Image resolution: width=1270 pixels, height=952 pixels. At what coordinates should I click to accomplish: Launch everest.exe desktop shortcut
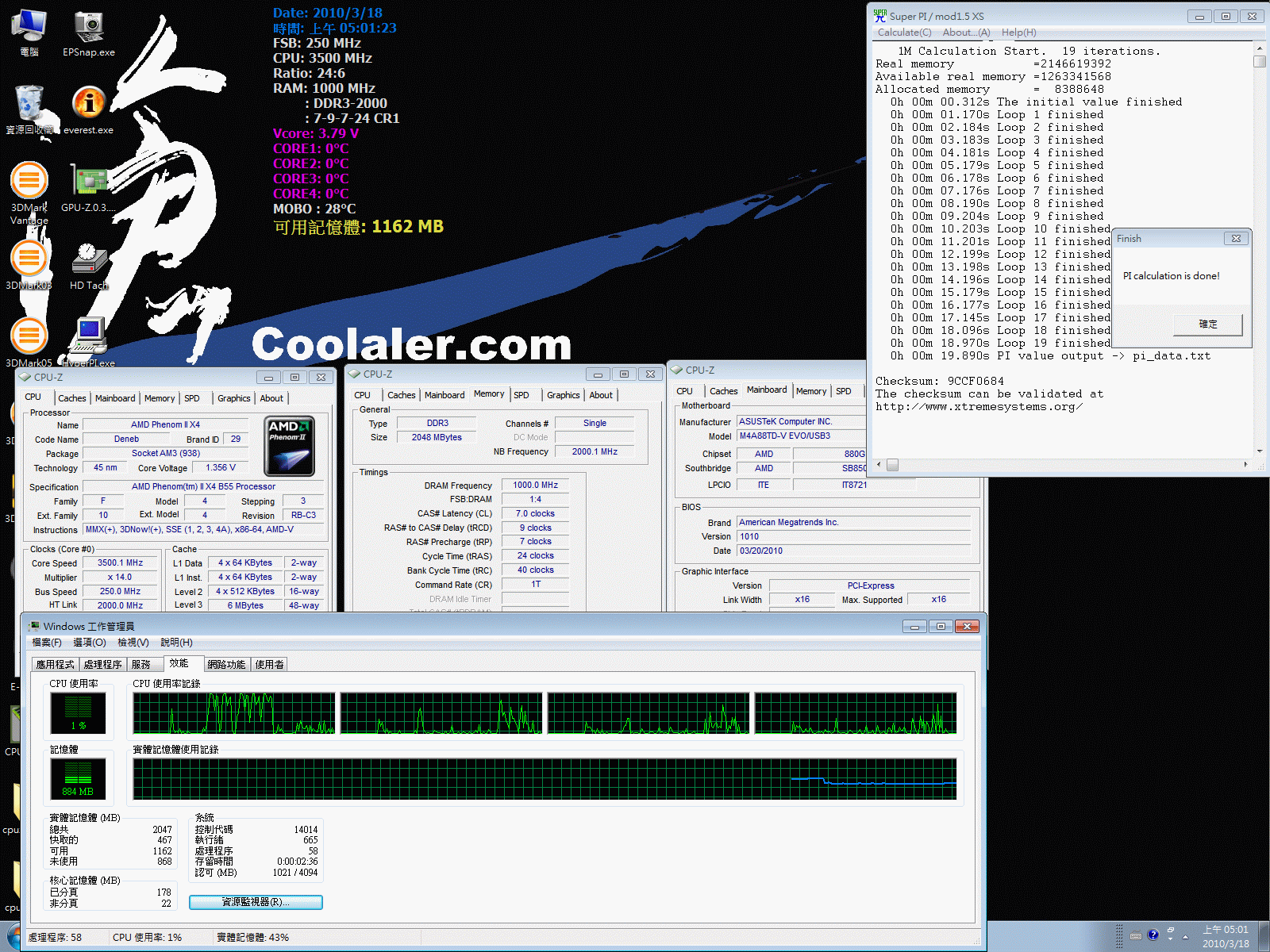click(x=89, y=109)
